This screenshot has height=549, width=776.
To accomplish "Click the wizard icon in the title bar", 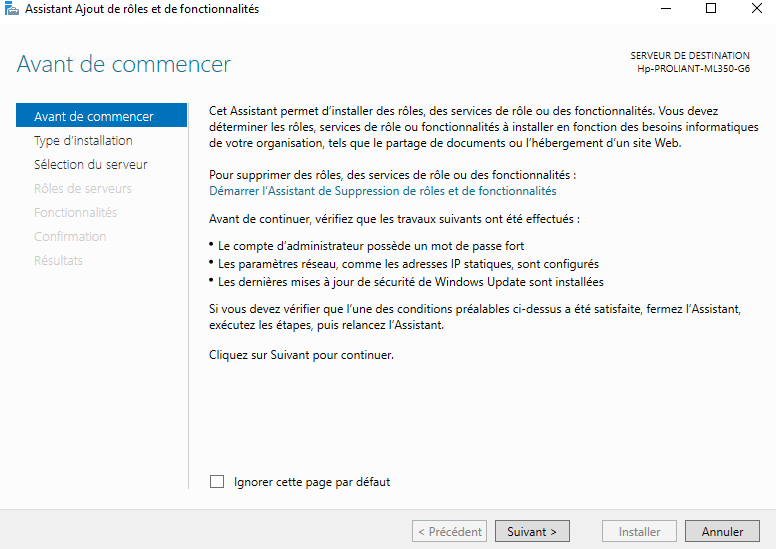I will (12, 9).
